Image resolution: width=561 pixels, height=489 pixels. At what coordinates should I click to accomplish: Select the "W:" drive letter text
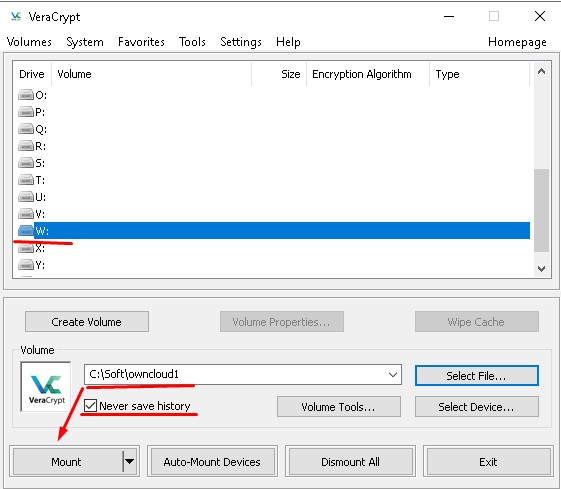tap(42, 231)
